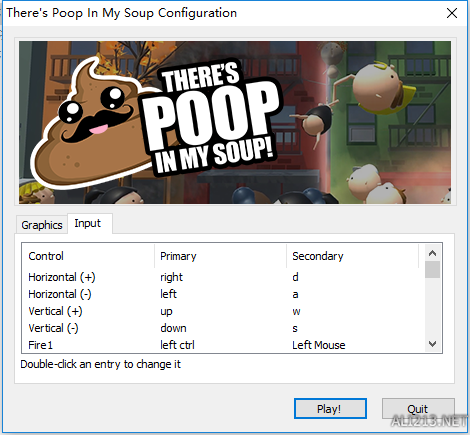Image resolution: width=470 pixels, height=435 pixels.
Task: Click the 'Left Mouse' secondary binding
Action: tap(319, 345)
